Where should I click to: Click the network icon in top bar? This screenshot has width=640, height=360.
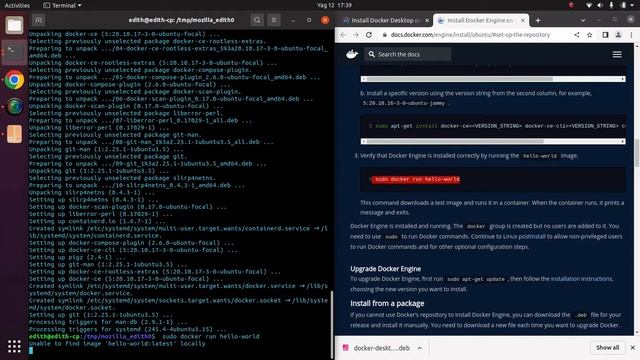point(589,5)
